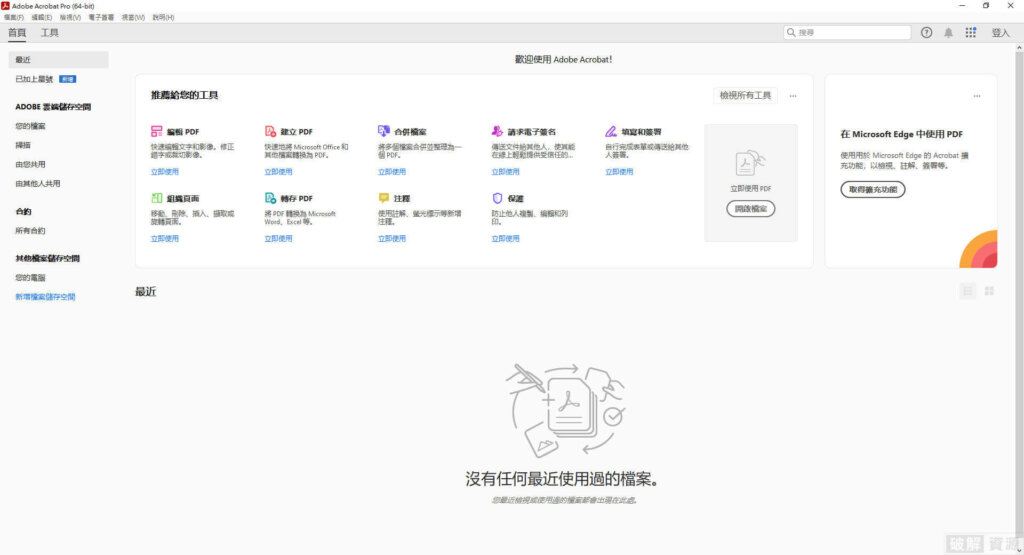Open the 電子簽署 menu

point(101,18)
